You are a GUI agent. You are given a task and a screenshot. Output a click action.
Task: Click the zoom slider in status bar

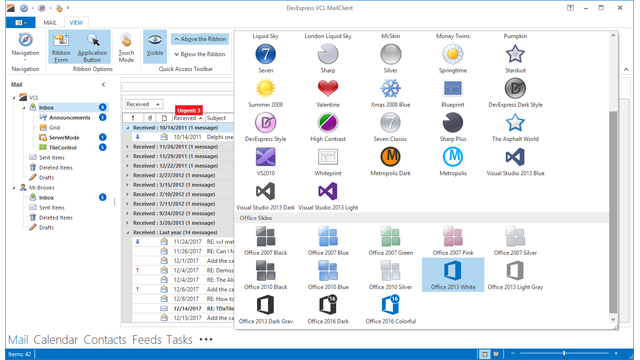coord(564,353)
